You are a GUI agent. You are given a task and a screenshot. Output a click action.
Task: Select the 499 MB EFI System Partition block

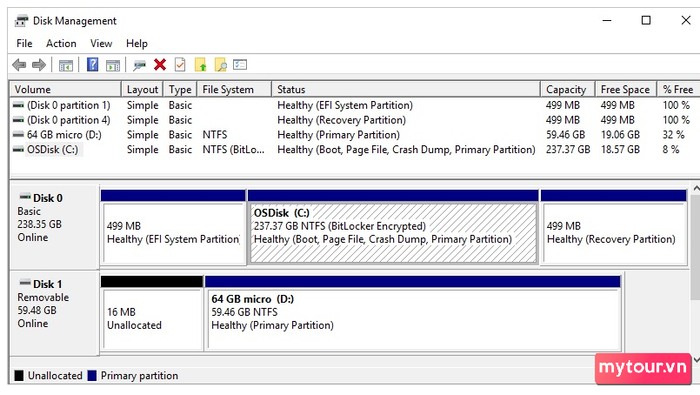pos(173,228)
